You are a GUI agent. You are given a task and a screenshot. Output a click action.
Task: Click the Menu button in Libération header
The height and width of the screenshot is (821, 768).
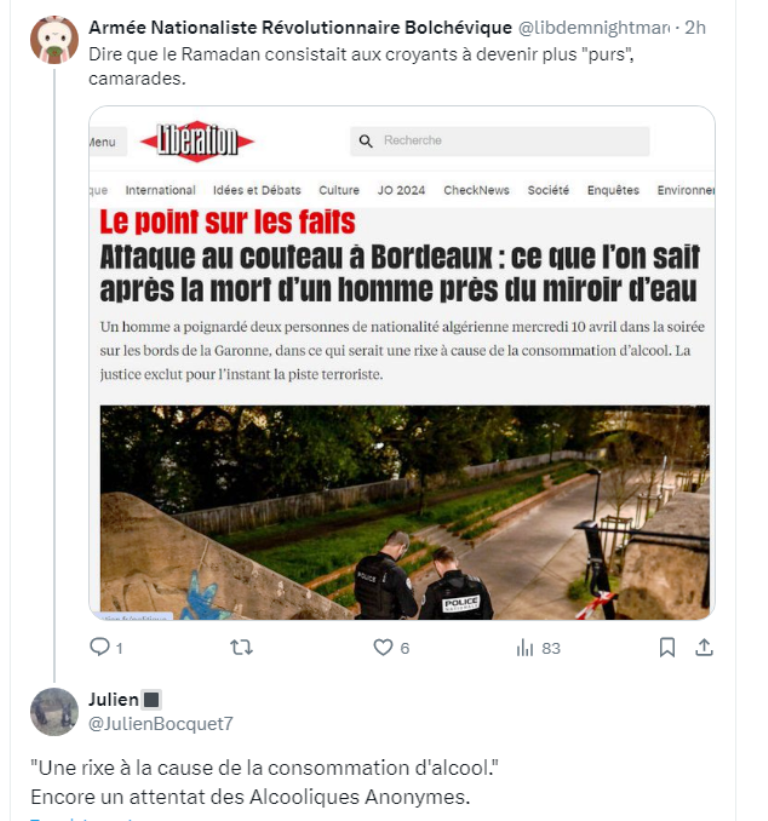pos(108,142)
